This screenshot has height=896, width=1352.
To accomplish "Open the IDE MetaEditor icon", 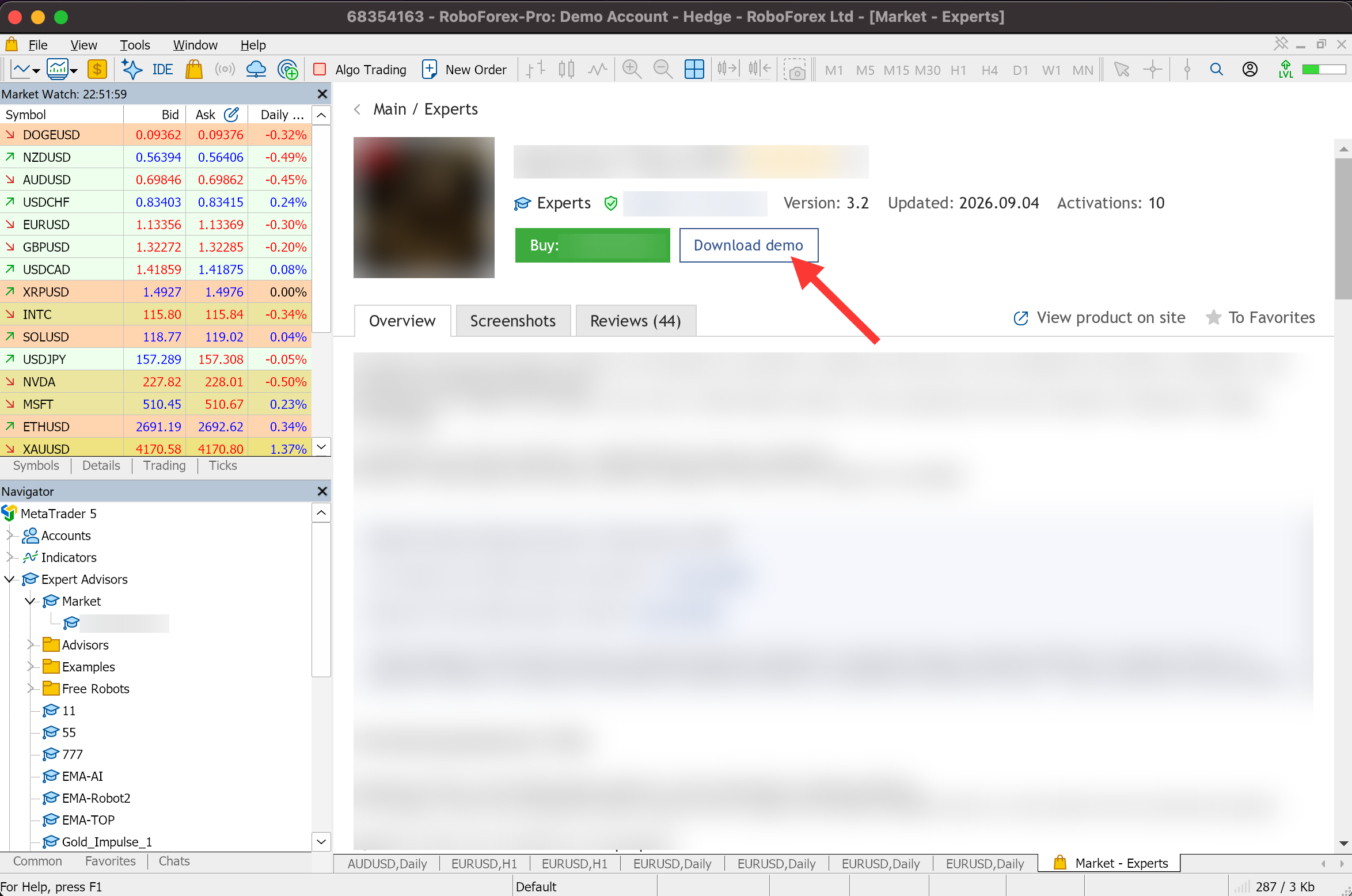I will [162, 70].
